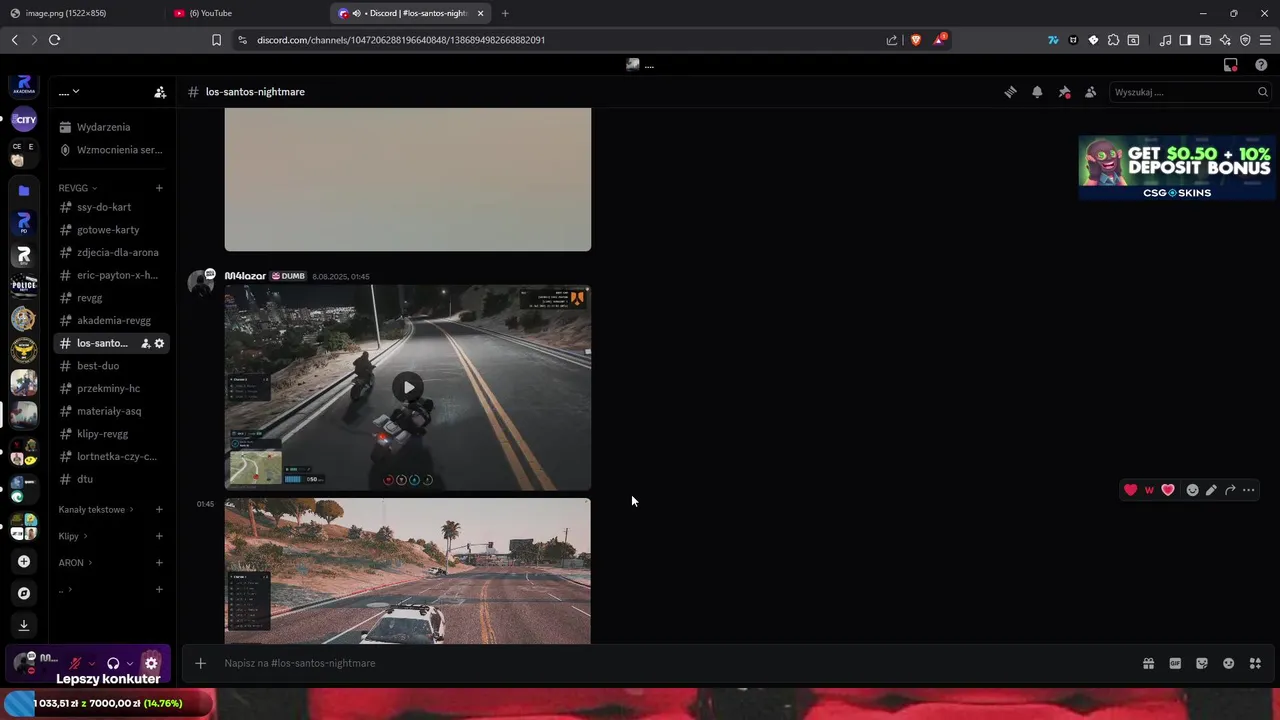Open the Discord help question mark
The height and width of the screenshot is (720, 1280).
pyautogui.click(x=1261, y=65)
